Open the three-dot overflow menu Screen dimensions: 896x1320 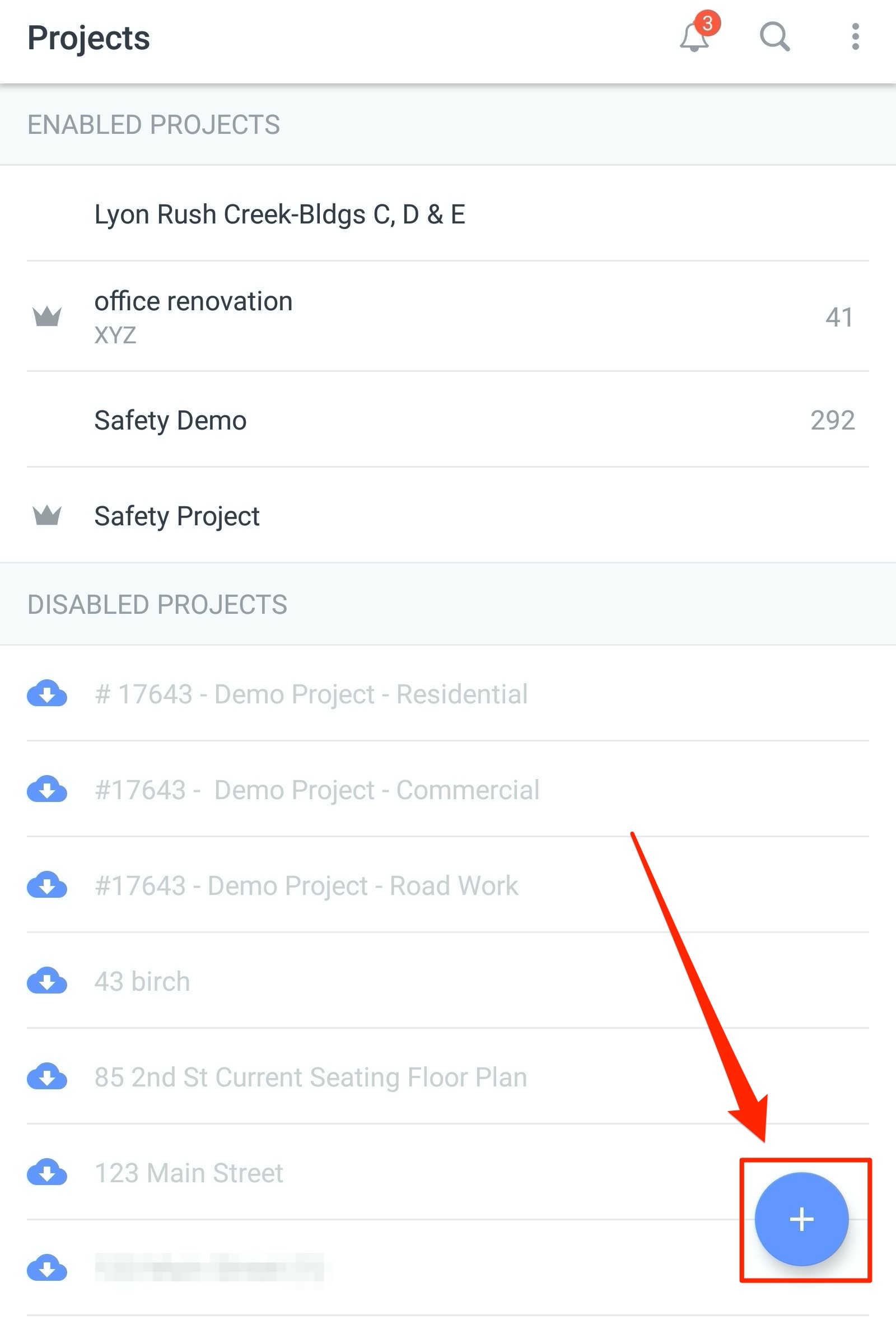coord(855,37)
